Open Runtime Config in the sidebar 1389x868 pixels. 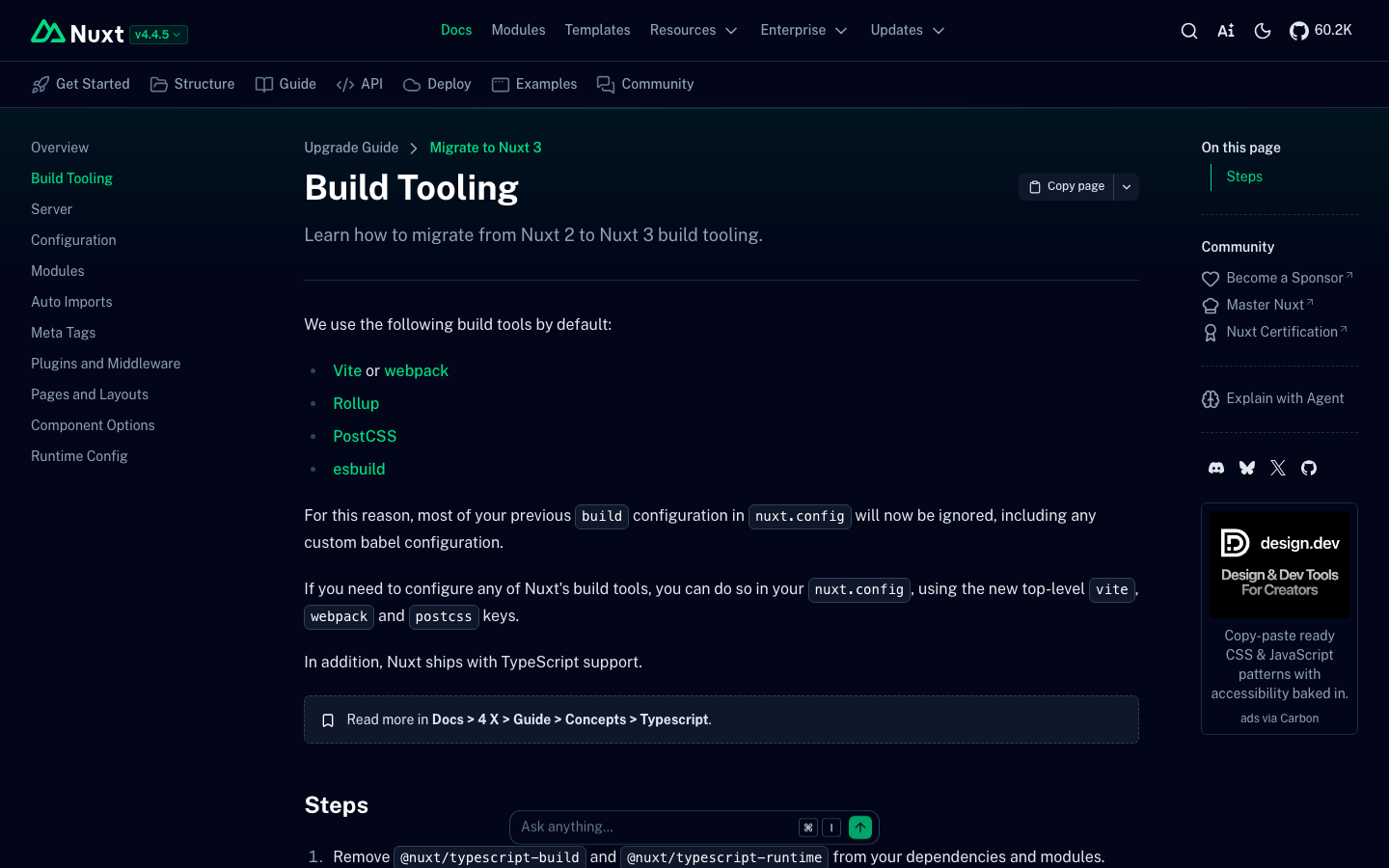pos(79,456)
